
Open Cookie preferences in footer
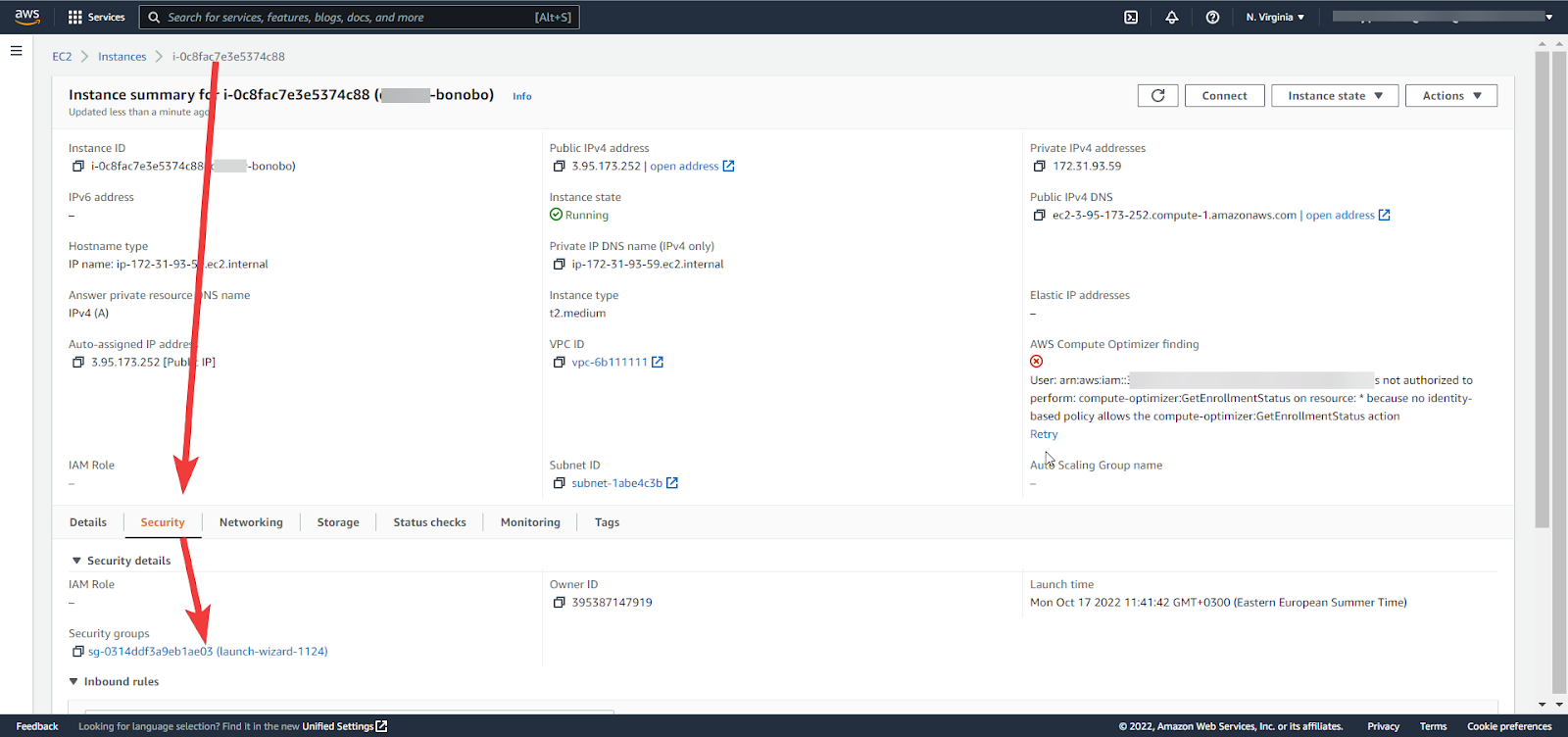click(x=1509, y=726)
